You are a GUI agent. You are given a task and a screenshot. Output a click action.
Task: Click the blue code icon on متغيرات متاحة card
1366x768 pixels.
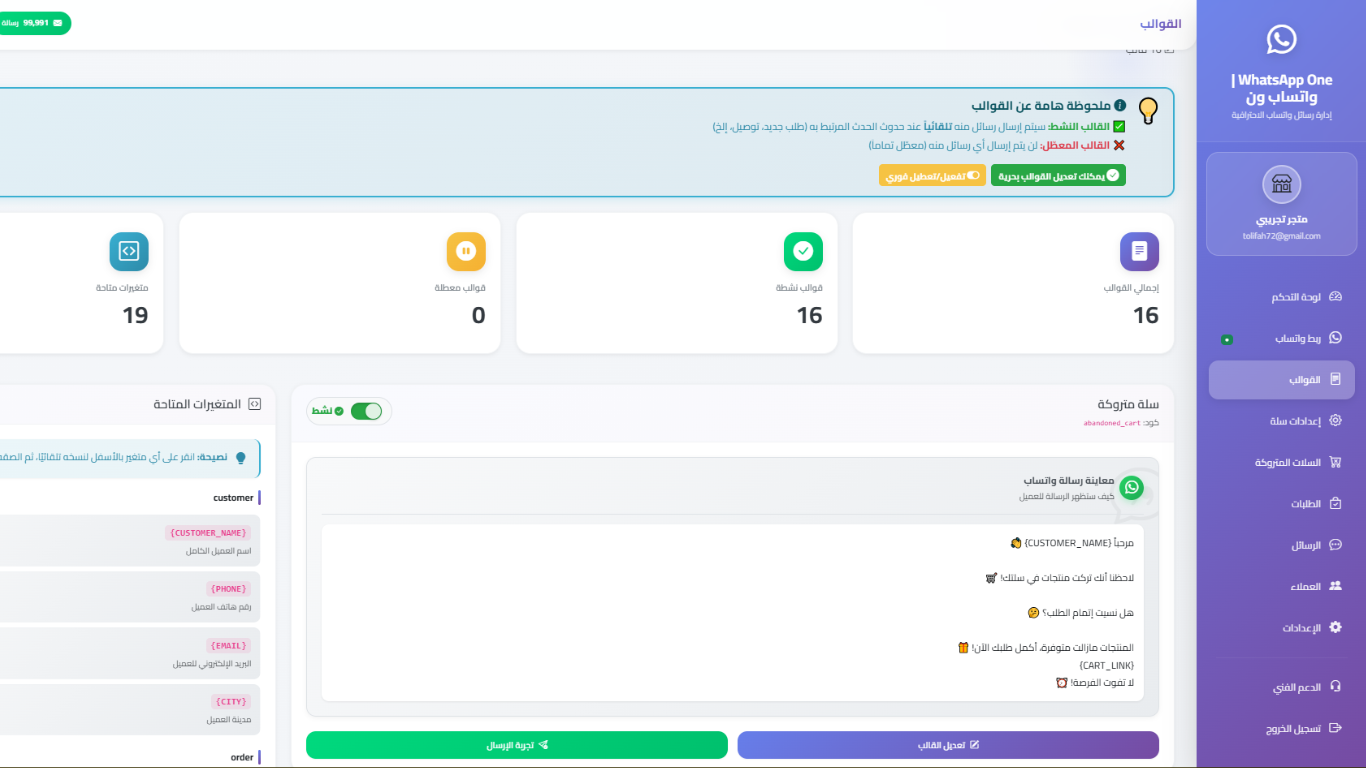129,252
